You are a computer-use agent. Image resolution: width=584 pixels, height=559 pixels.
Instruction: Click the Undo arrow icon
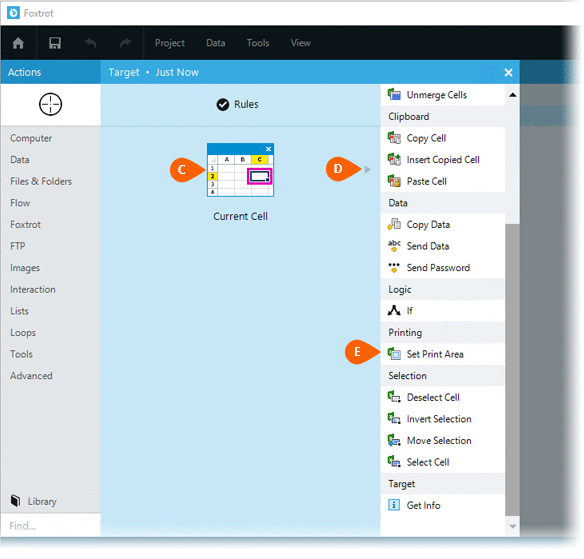(91, 43)
